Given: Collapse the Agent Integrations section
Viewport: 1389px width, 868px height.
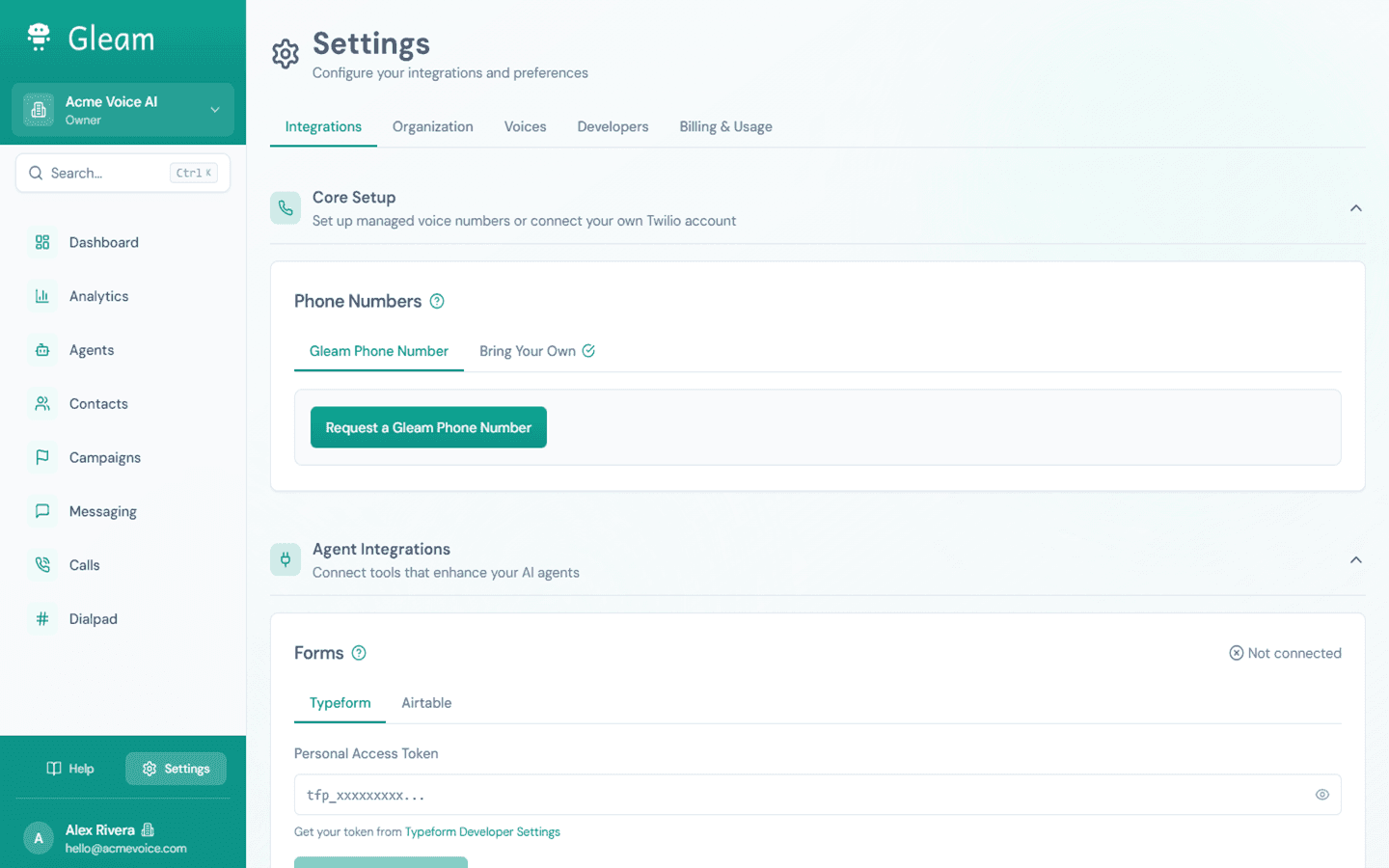Looking at the screenshot, I should pyautogui.click(x=1355, y=560).
